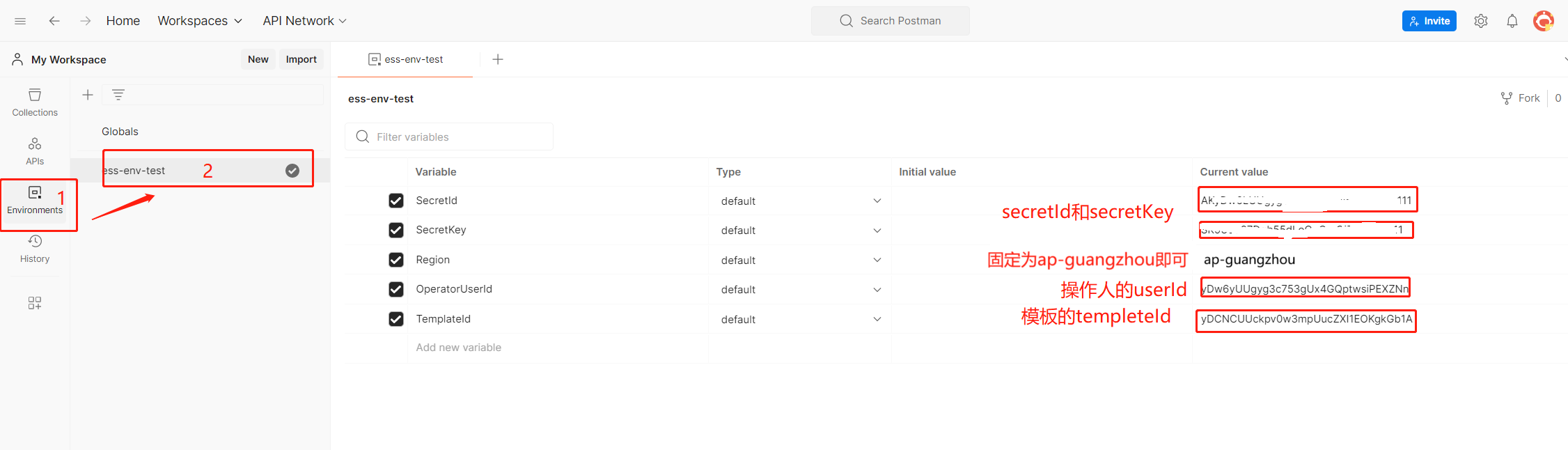This screenshot has height=450, width=1568.
Task: Click the Type column header
Action: click(728, 172)
